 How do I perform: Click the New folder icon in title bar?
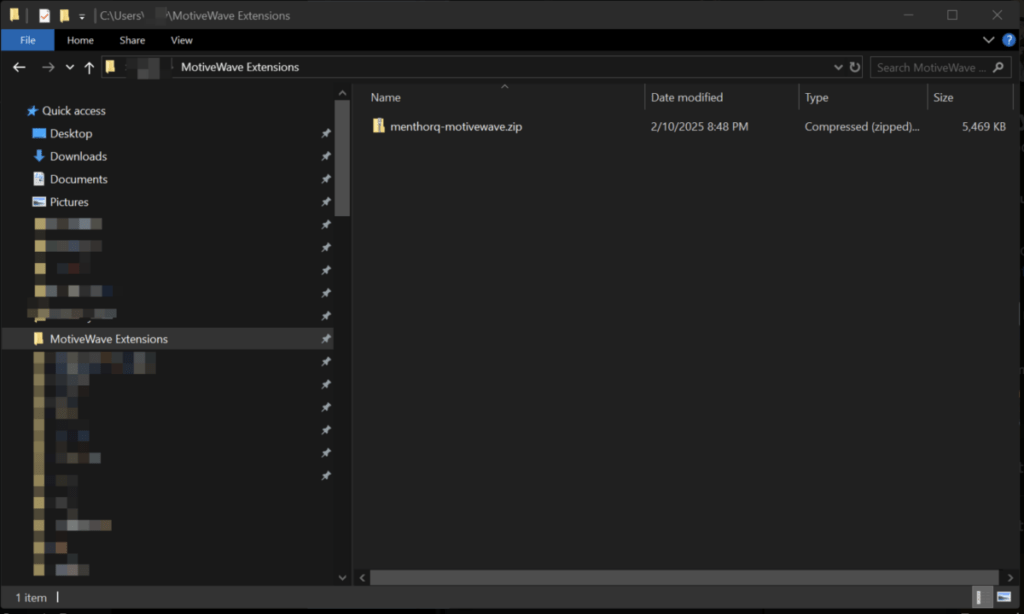click(x=65, y=15)
